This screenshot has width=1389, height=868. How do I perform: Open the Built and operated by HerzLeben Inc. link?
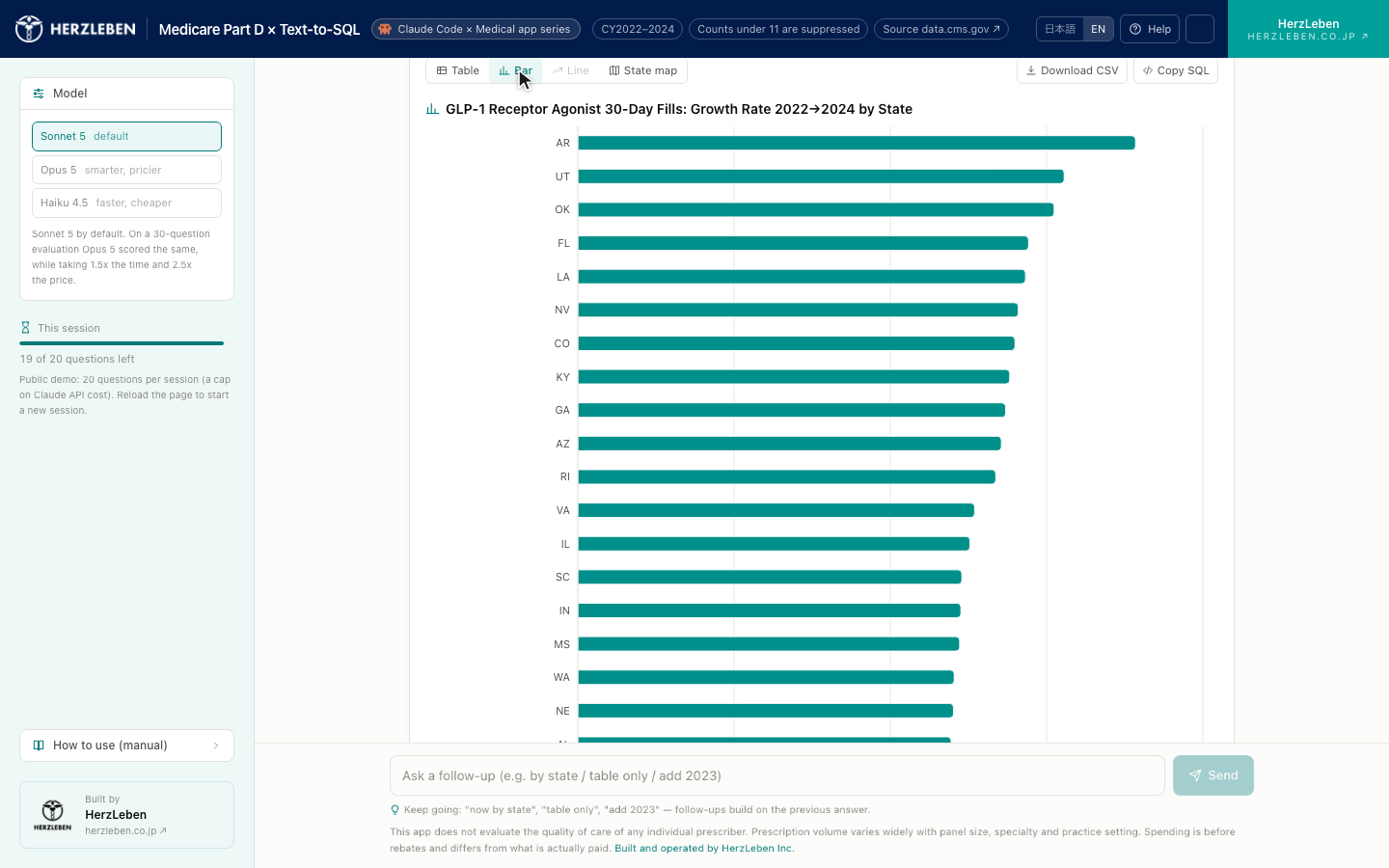pos(704,849)
